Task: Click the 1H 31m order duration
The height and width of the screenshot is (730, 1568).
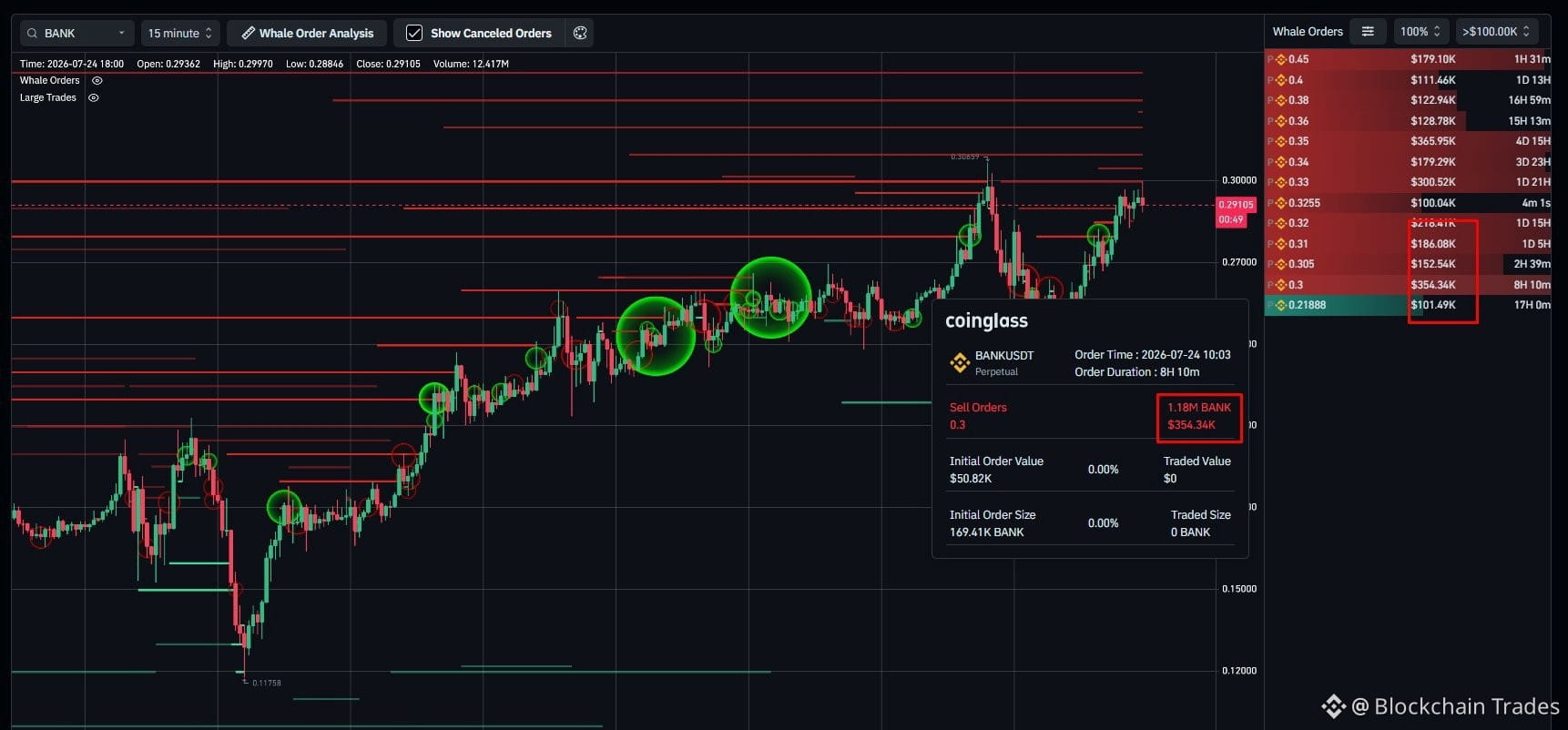Action: [x=1532, y=59]
